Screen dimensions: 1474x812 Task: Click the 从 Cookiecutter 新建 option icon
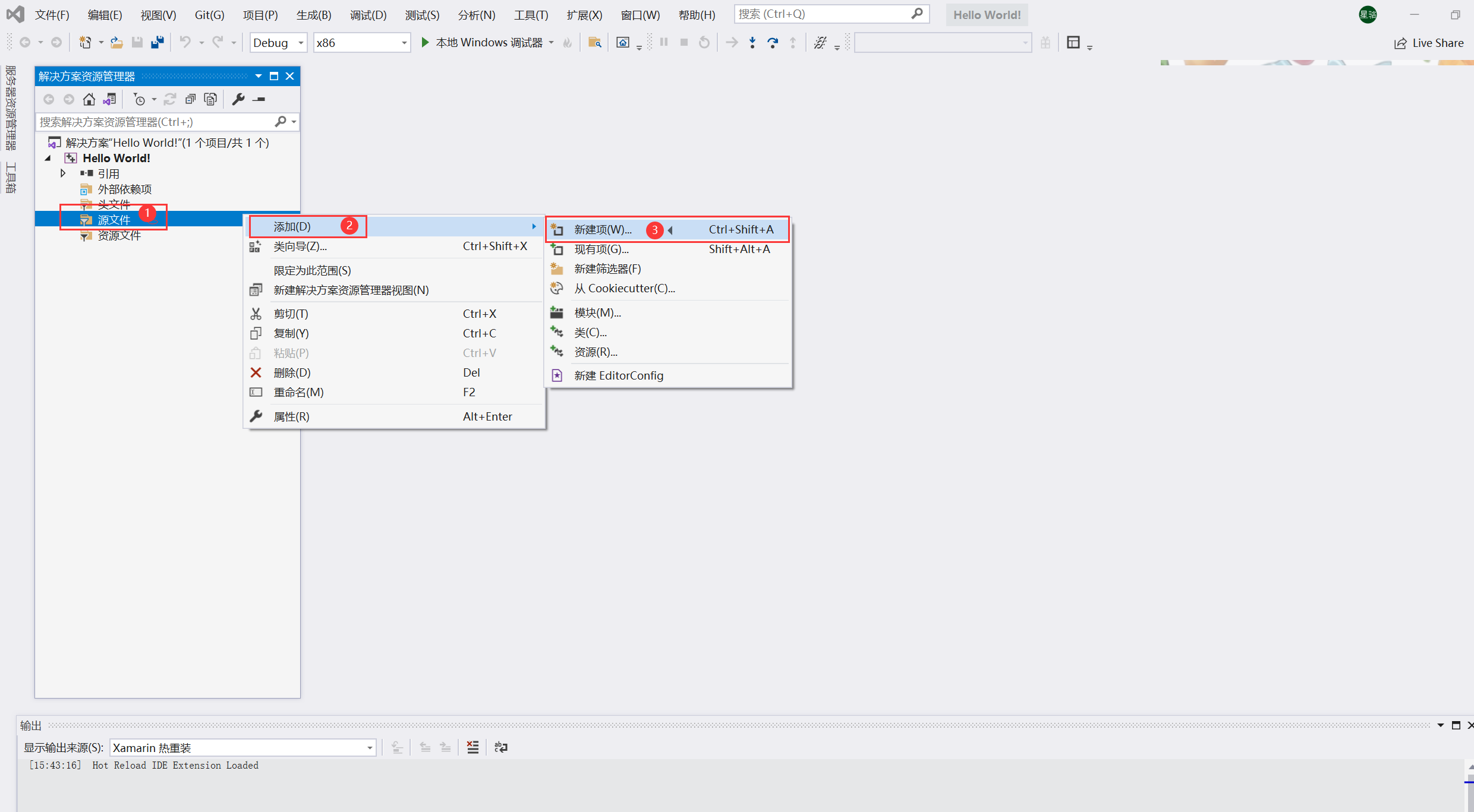pos(559,288)
